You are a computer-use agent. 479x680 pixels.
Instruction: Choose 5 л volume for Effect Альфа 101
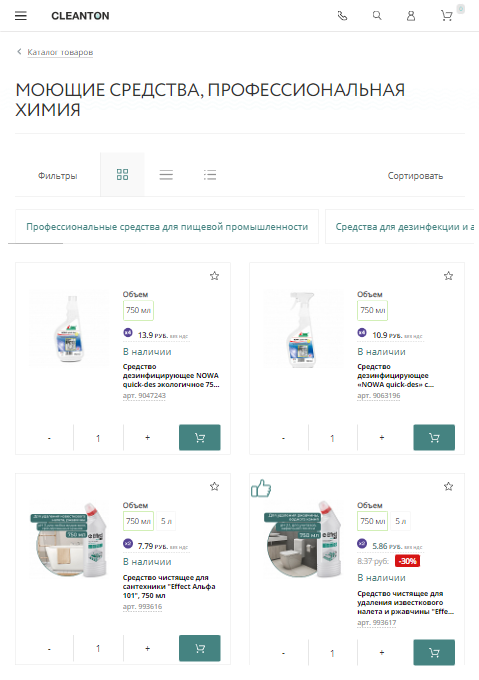(x=166, y=521)
